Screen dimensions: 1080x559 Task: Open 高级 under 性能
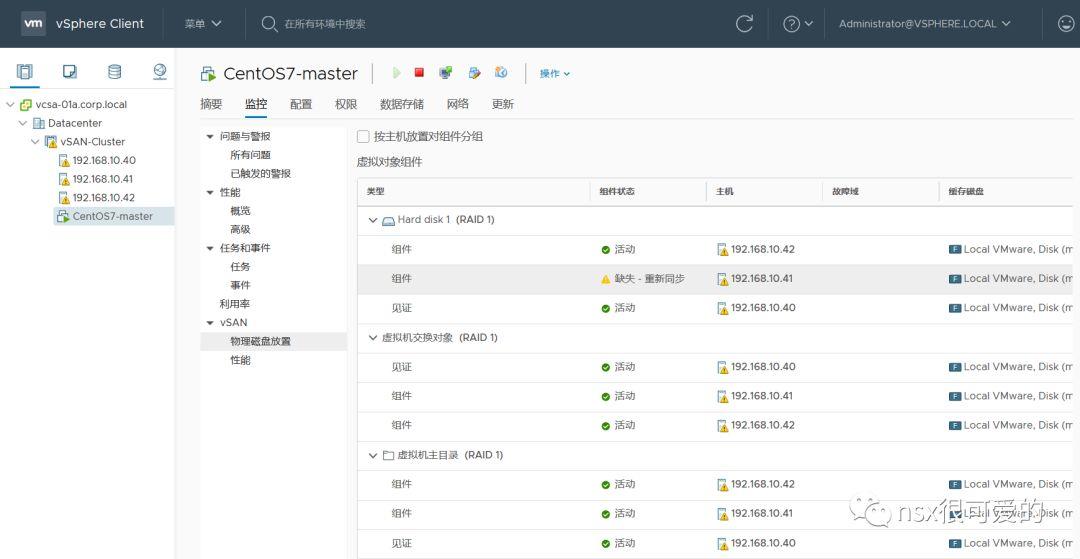240,229
